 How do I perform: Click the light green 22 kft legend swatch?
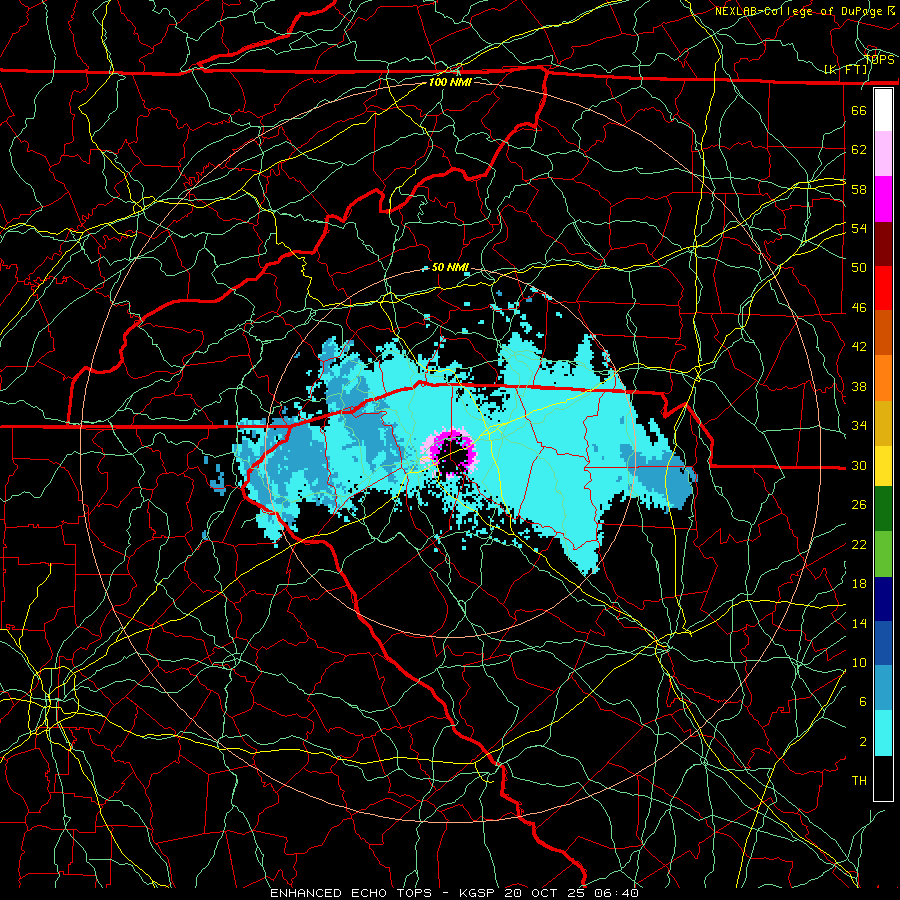point(883,554)
